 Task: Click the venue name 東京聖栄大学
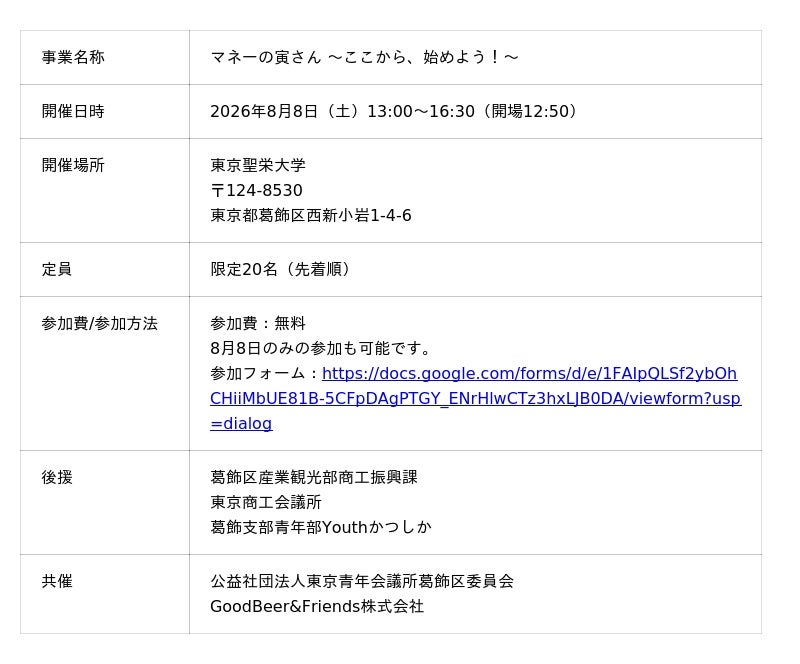coord(258,165)
